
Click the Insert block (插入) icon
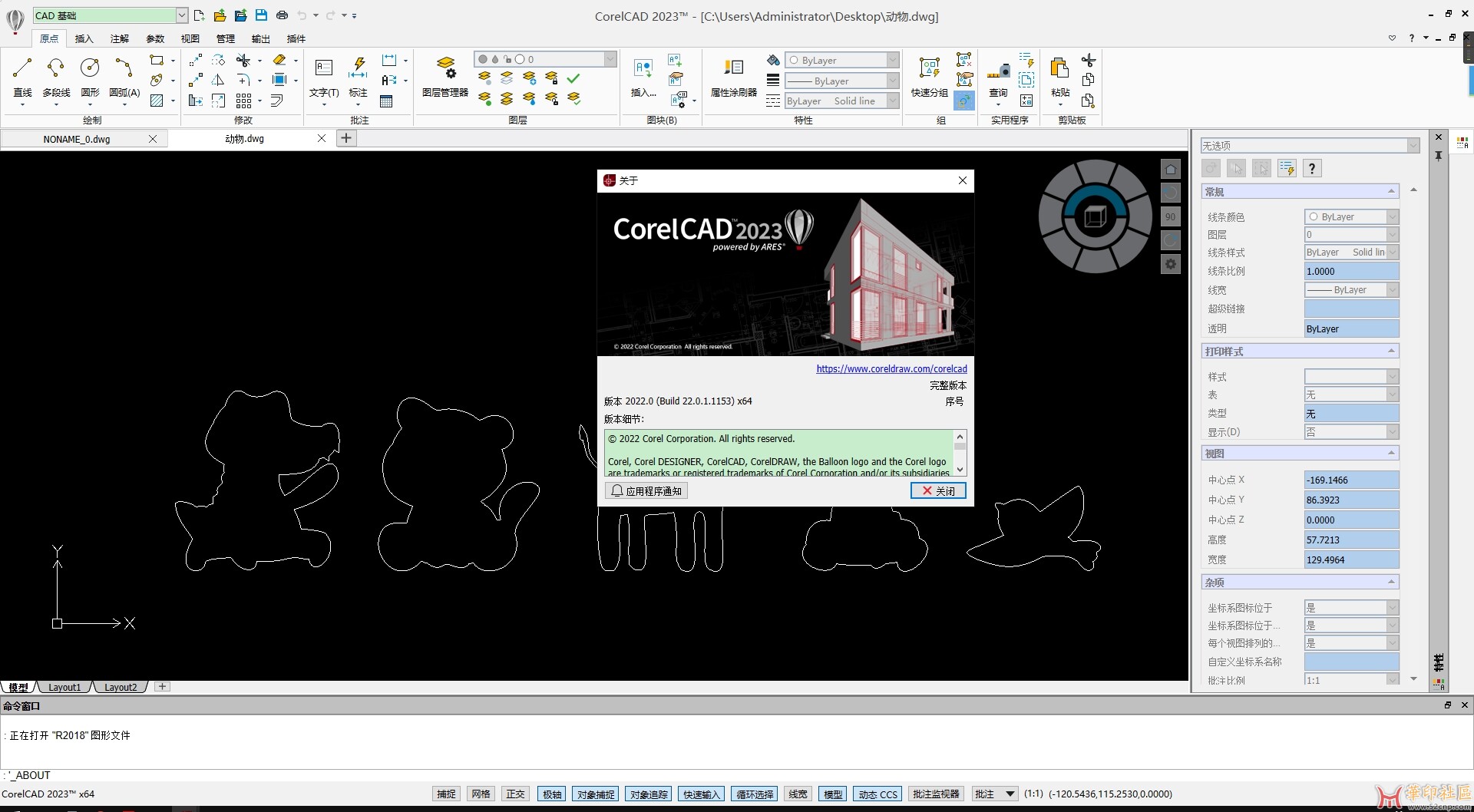click(643, 77)
